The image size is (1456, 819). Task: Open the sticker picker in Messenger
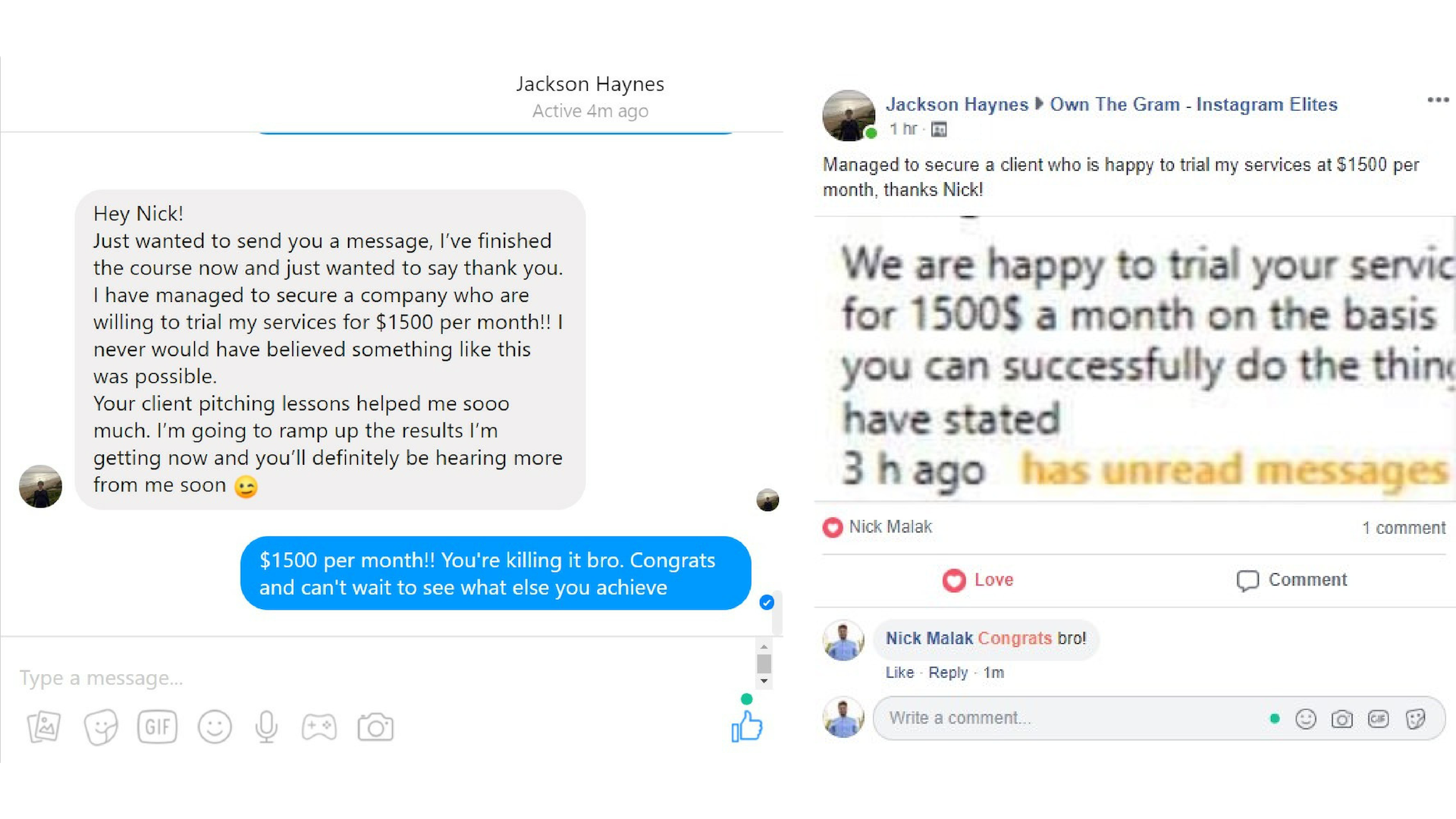click(101, 727)
